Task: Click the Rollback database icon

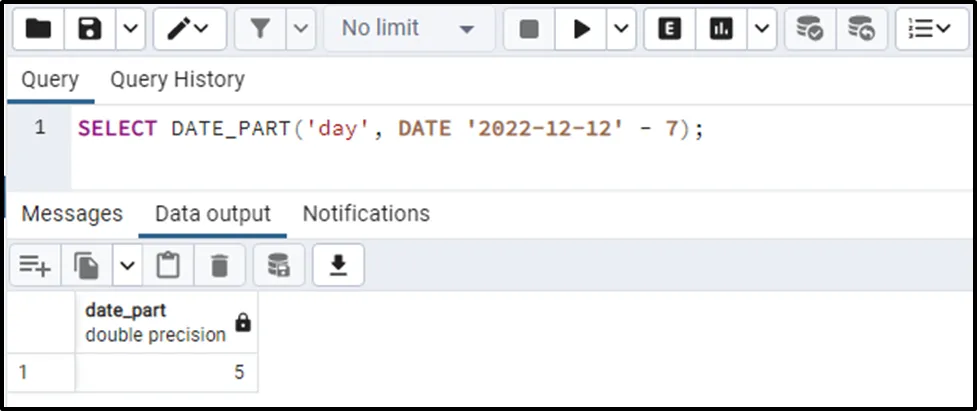Action: [x=861, y=30]
